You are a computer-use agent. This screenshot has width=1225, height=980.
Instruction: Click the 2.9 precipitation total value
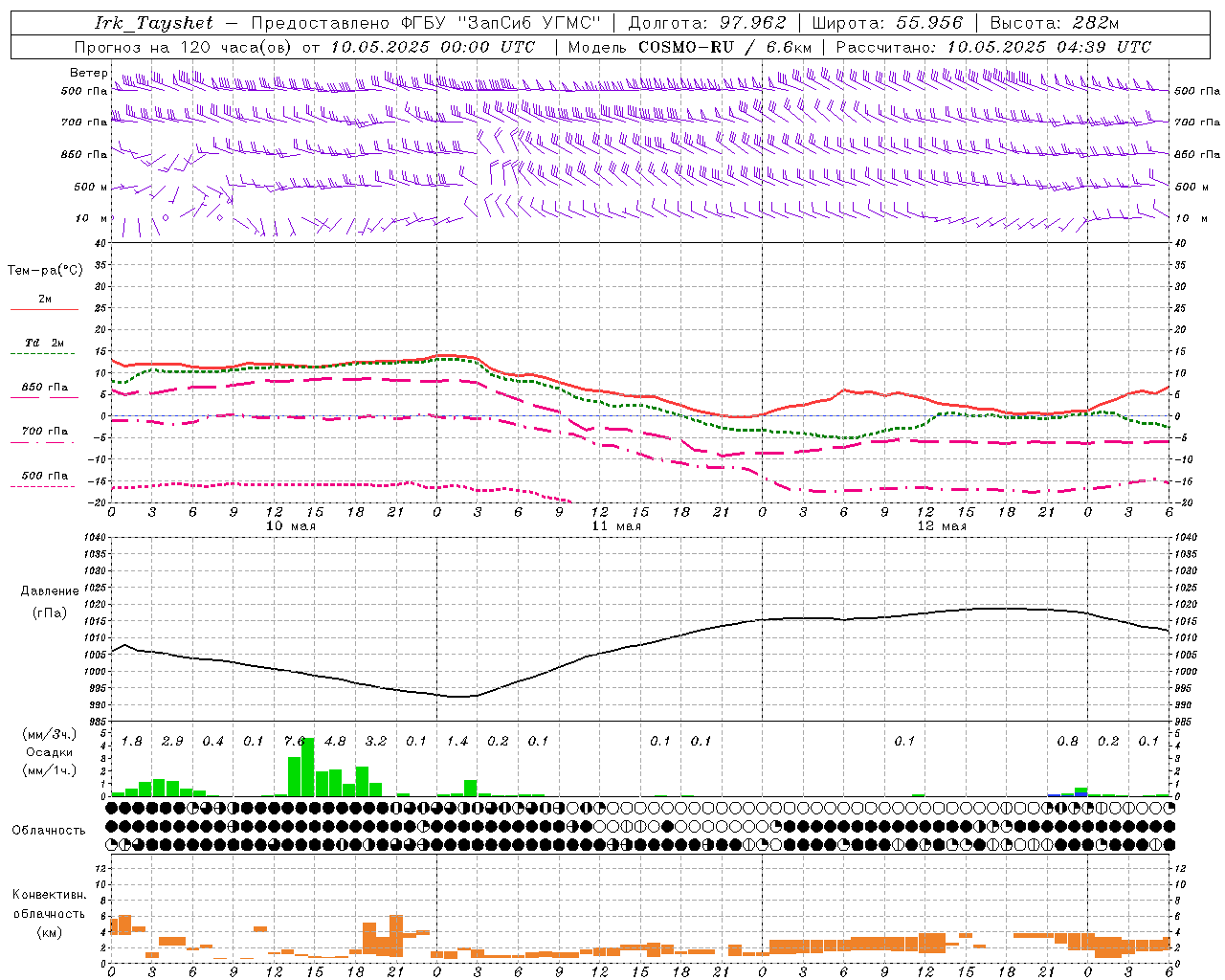[x=172, y=741]
